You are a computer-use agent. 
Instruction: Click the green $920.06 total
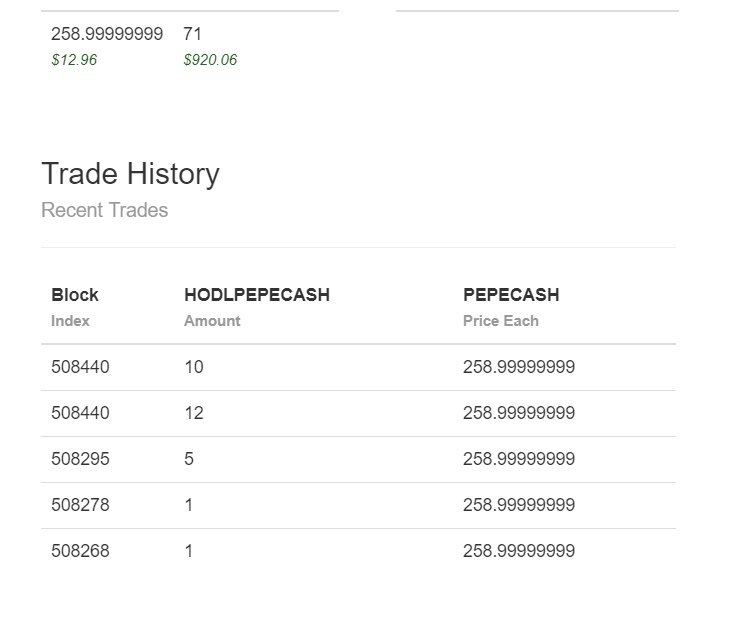click(x=210, y=60)
